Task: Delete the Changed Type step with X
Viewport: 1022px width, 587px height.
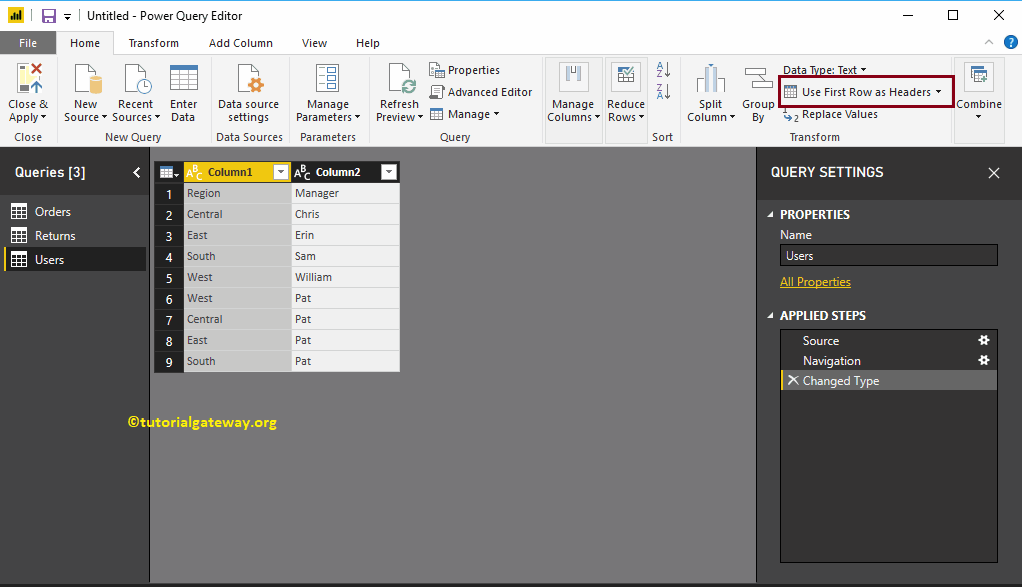Action: pos(792,381)
